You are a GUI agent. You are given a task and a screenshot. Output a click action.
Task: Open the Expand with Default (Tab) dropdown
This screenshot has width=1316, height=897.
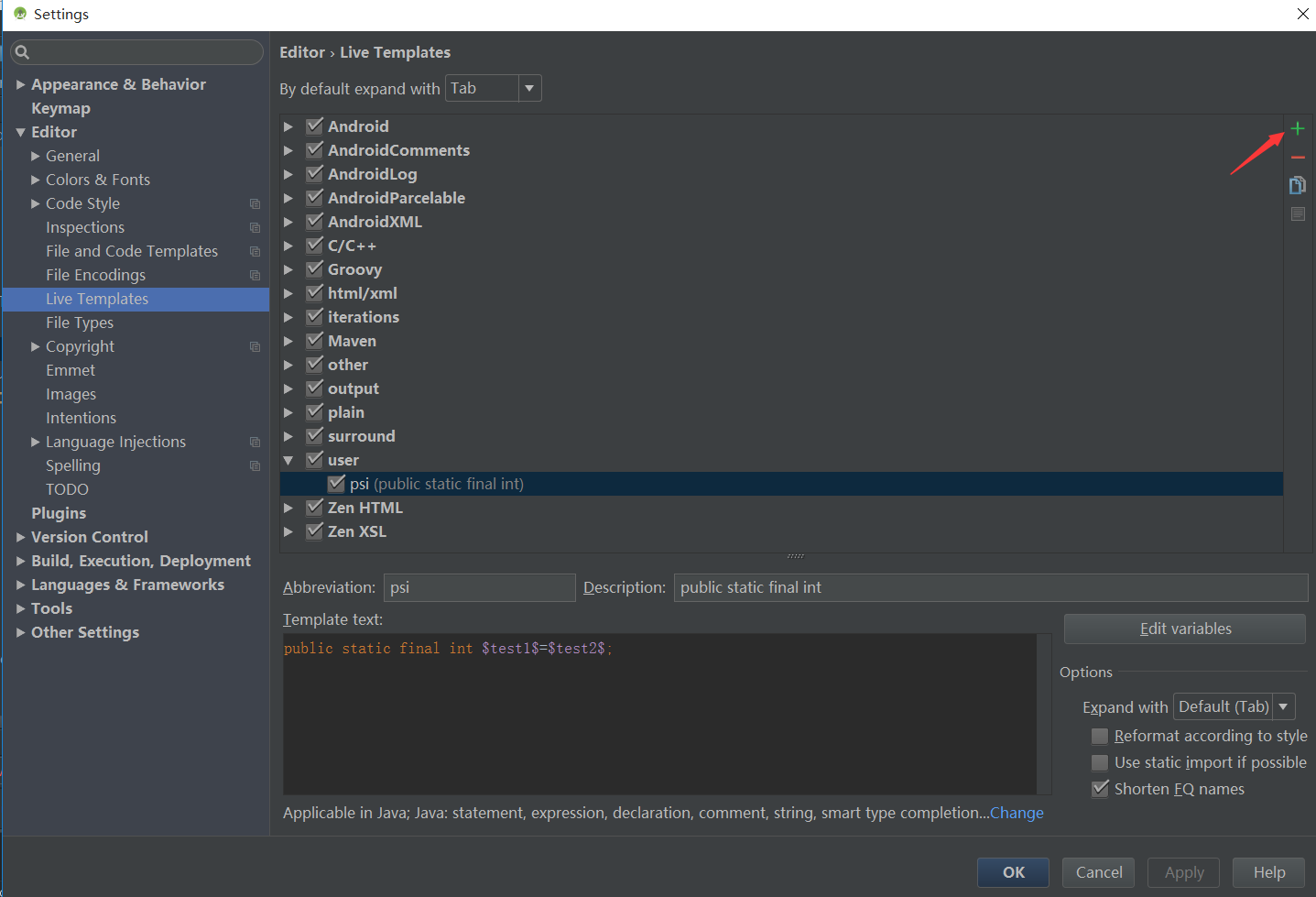point(1282,706)
